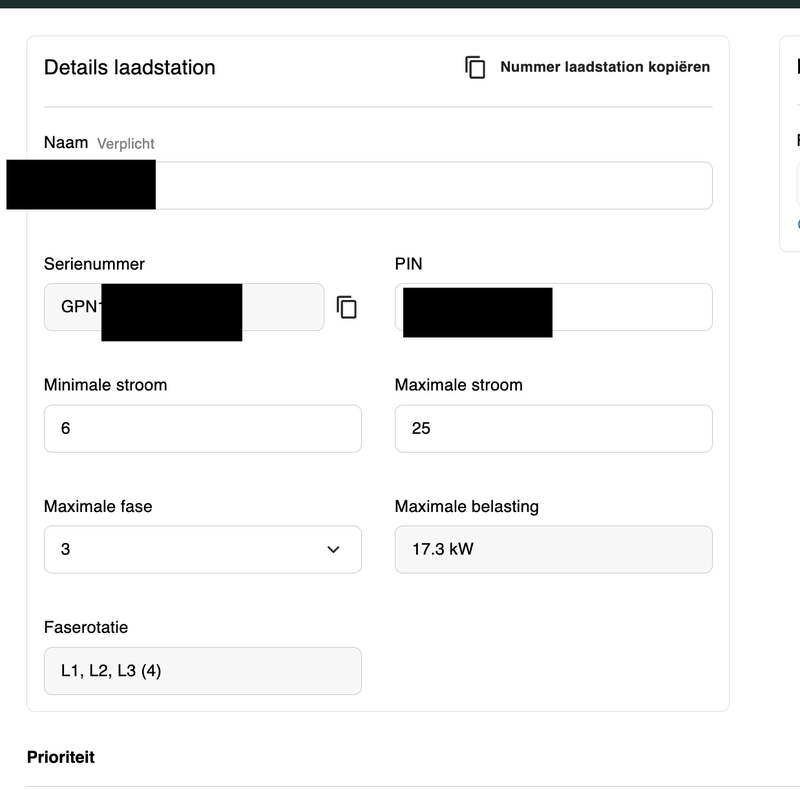Click the Maximale fase label
The width and height of the screenshot is (800, 790).
(98, 506)
